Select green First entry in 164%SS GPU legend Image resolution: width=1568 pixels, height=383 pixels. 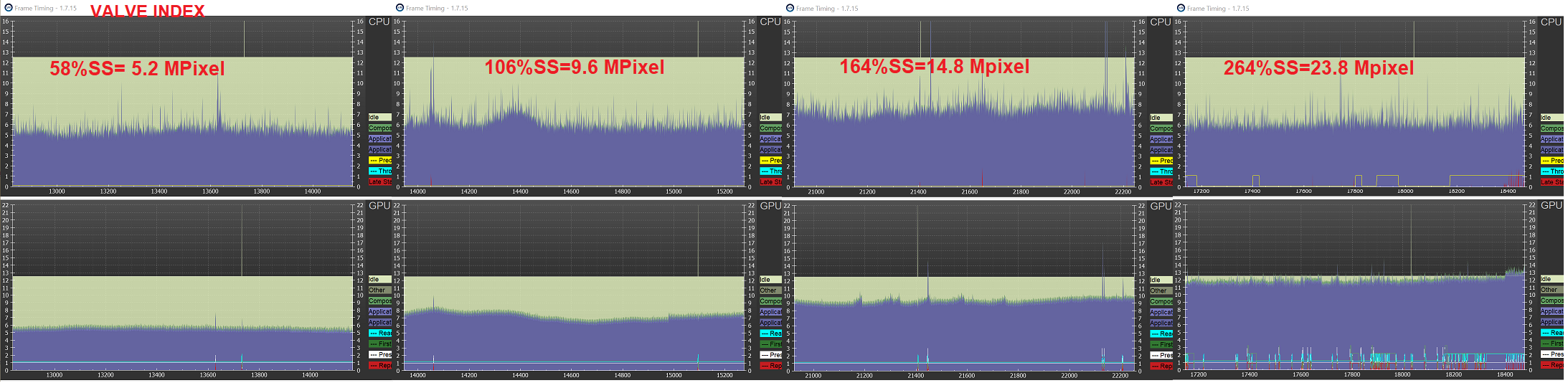click(x=1161, y=344)
